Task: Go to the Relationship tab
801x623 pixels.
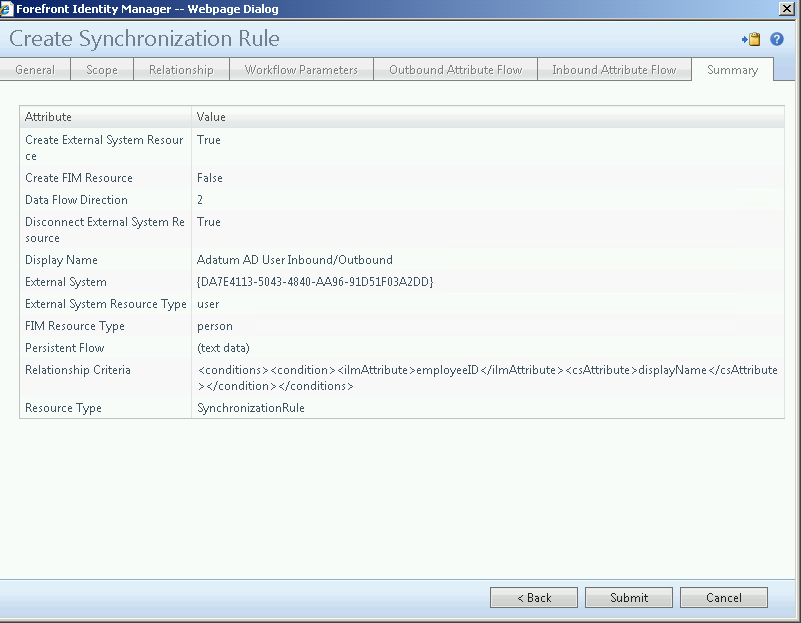Action: pyautogui.click(x=181, y=70)
